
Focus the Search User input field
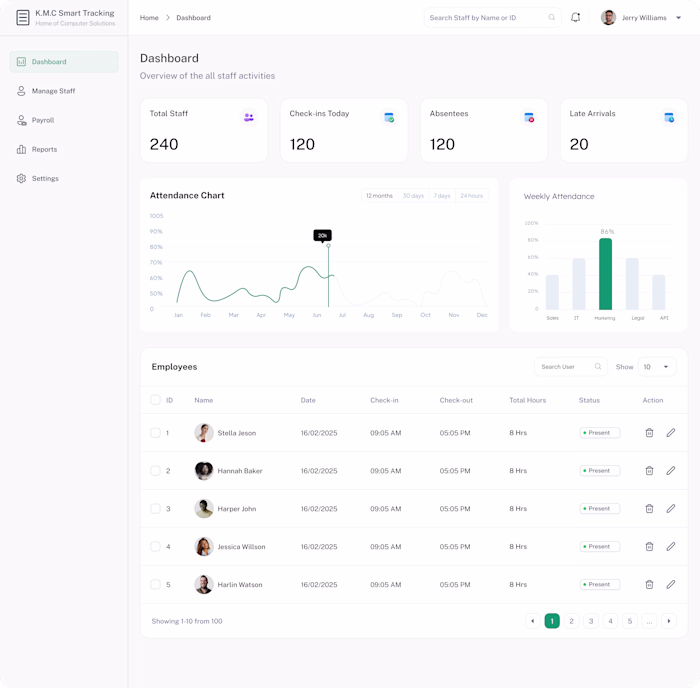571,367
